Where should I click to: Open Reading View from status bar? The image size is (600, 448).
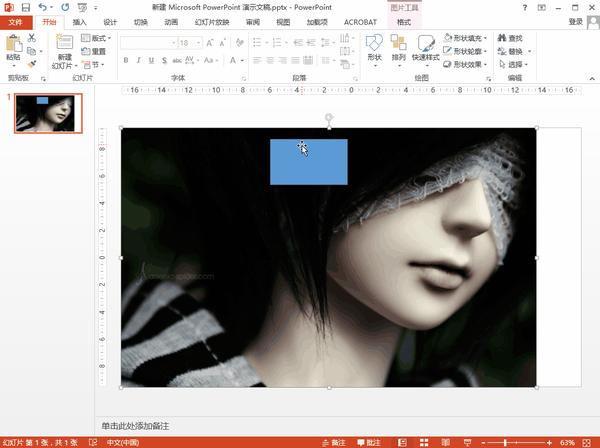click(x=445, y=443)
